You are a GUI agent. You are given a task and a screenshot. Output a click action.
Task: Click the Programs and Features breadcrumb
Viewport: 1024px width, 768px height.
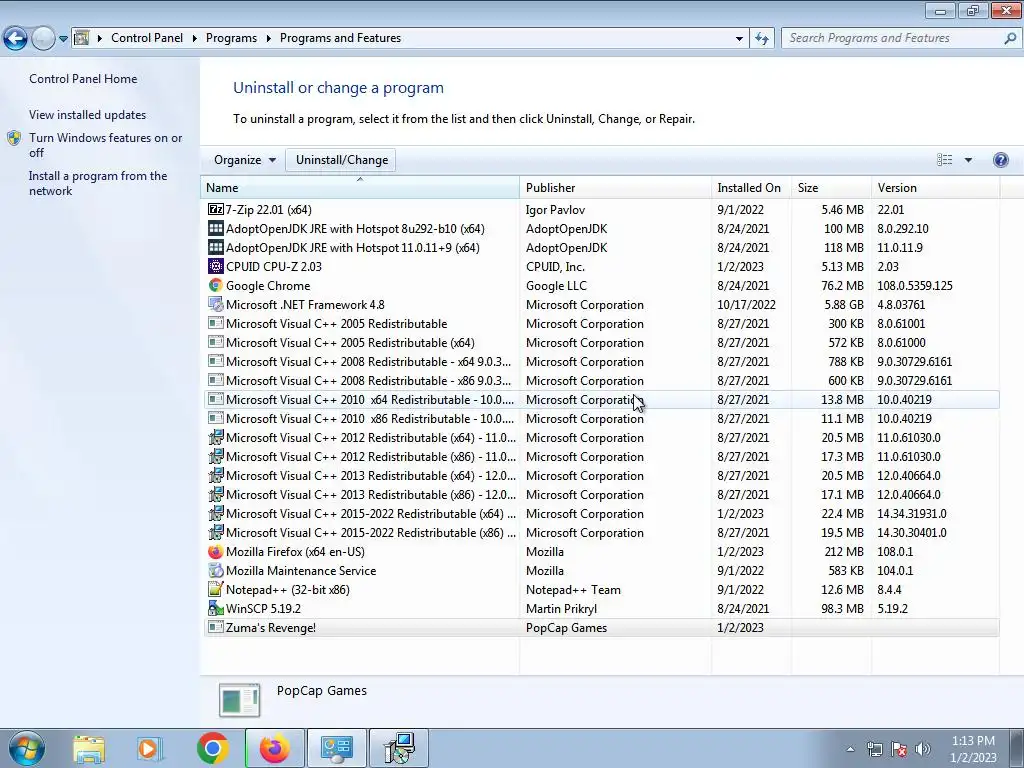[x=340, y=38]
